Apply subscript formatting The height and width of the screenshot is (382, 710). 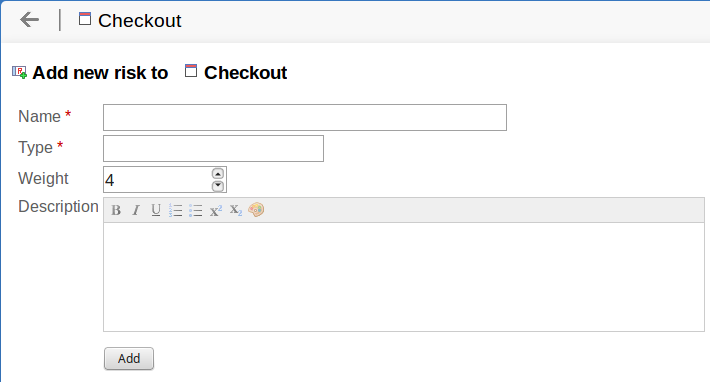pyautogui.click(x=236, y=210)
